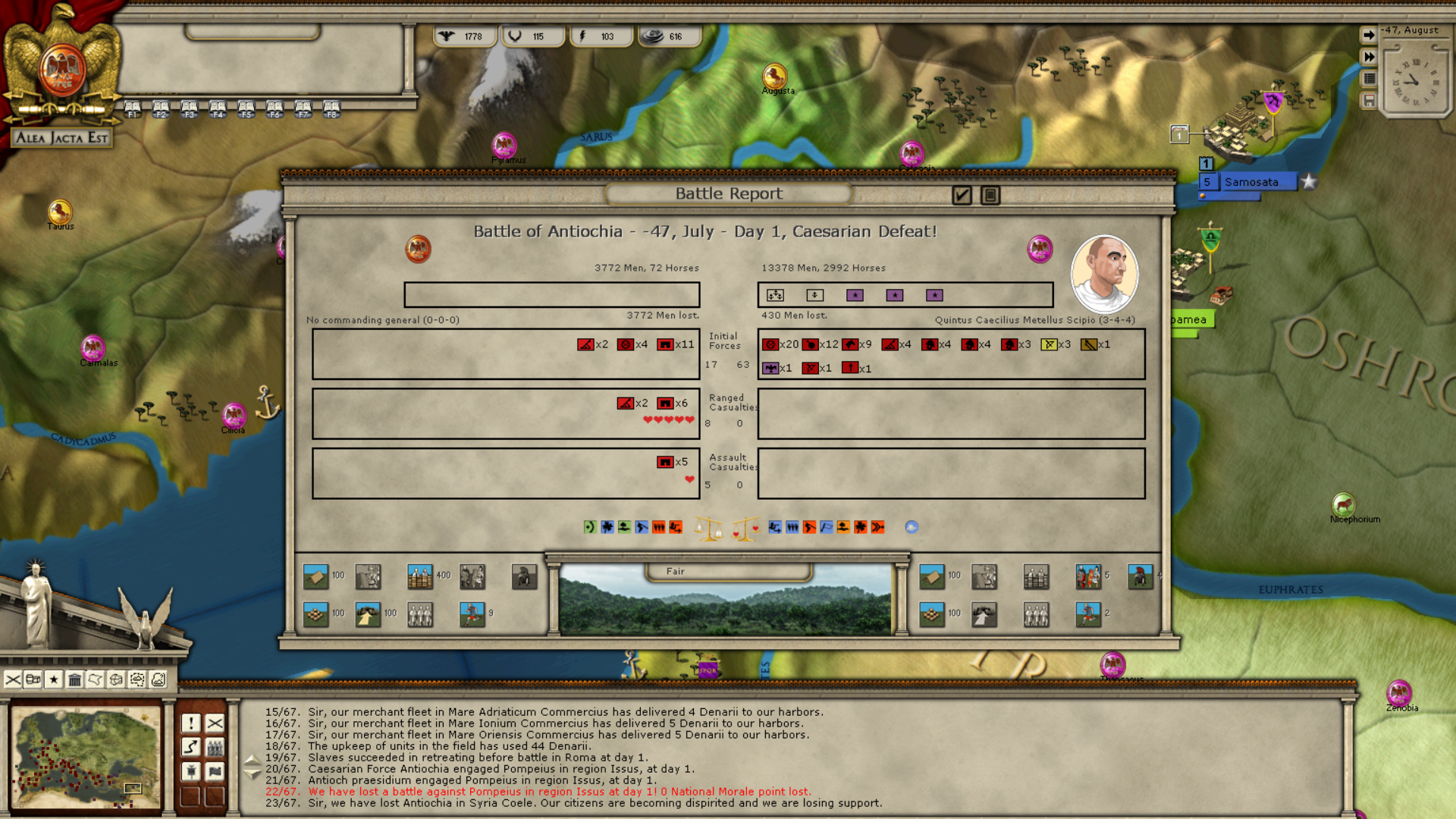Screen dimensions: 1456x819
Task: Click the Alea Jacta Est title plaque
Action: [x=62, y=137]
